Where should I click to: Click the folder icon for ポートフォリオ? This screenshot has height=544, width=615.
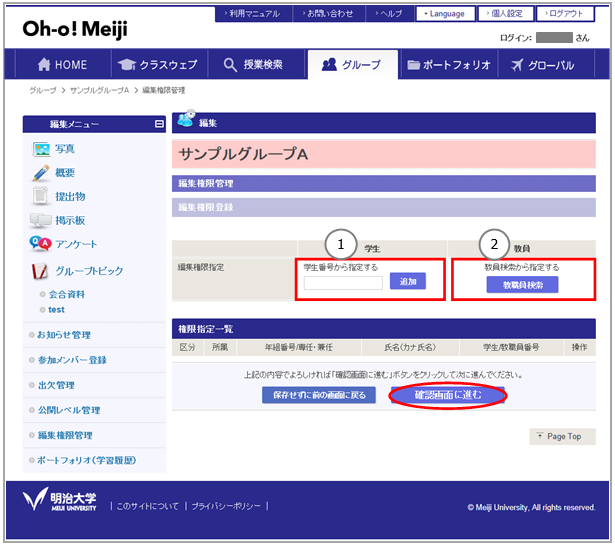[413, 65]
